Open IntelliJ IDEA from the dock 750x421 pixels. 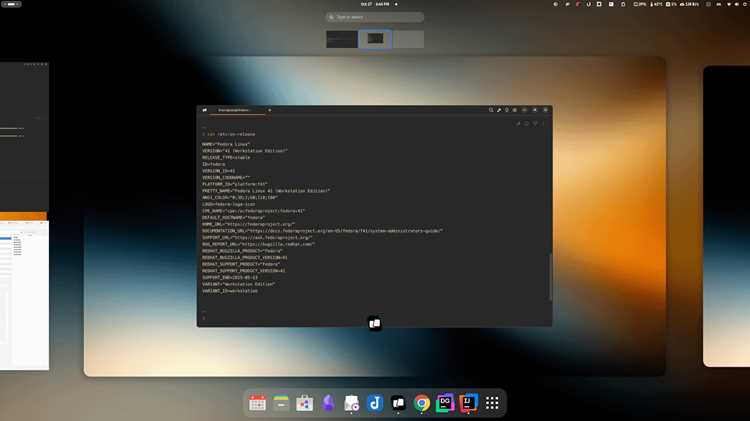tap(468, 403)
